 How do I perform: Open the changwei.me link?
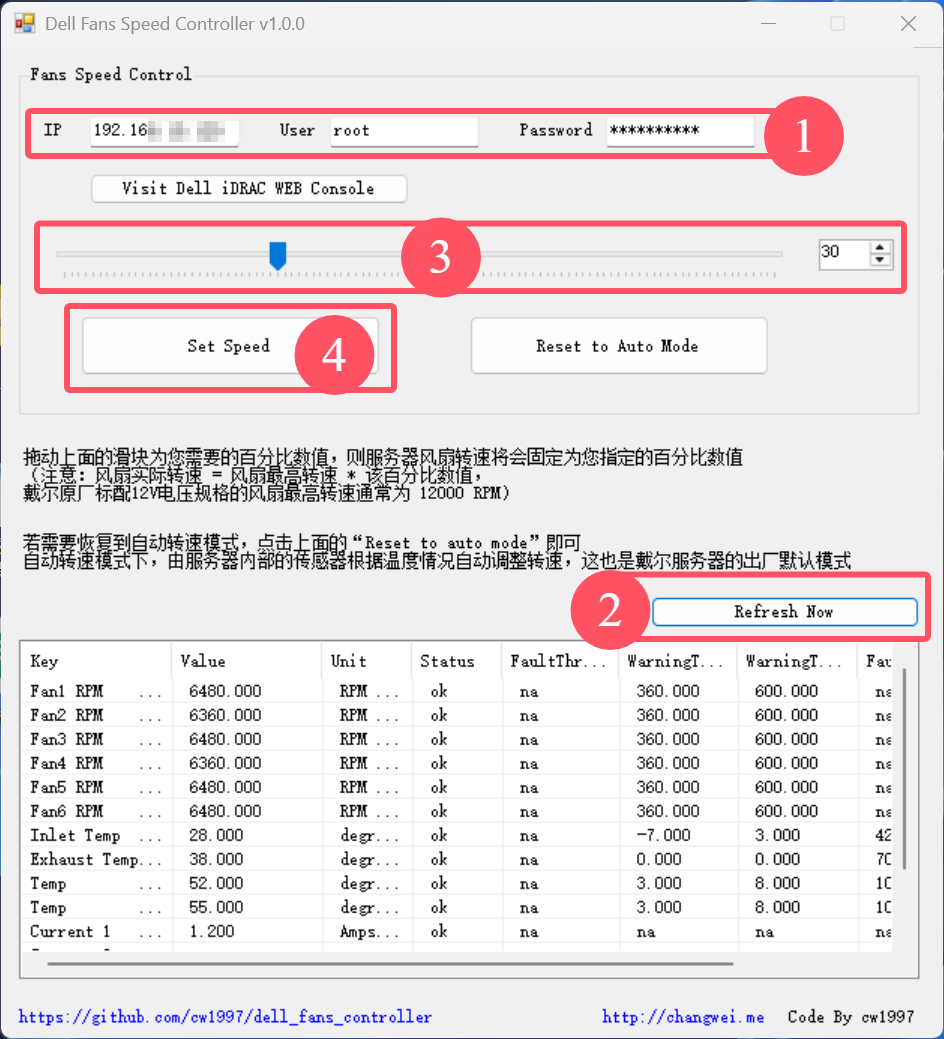683,1016
